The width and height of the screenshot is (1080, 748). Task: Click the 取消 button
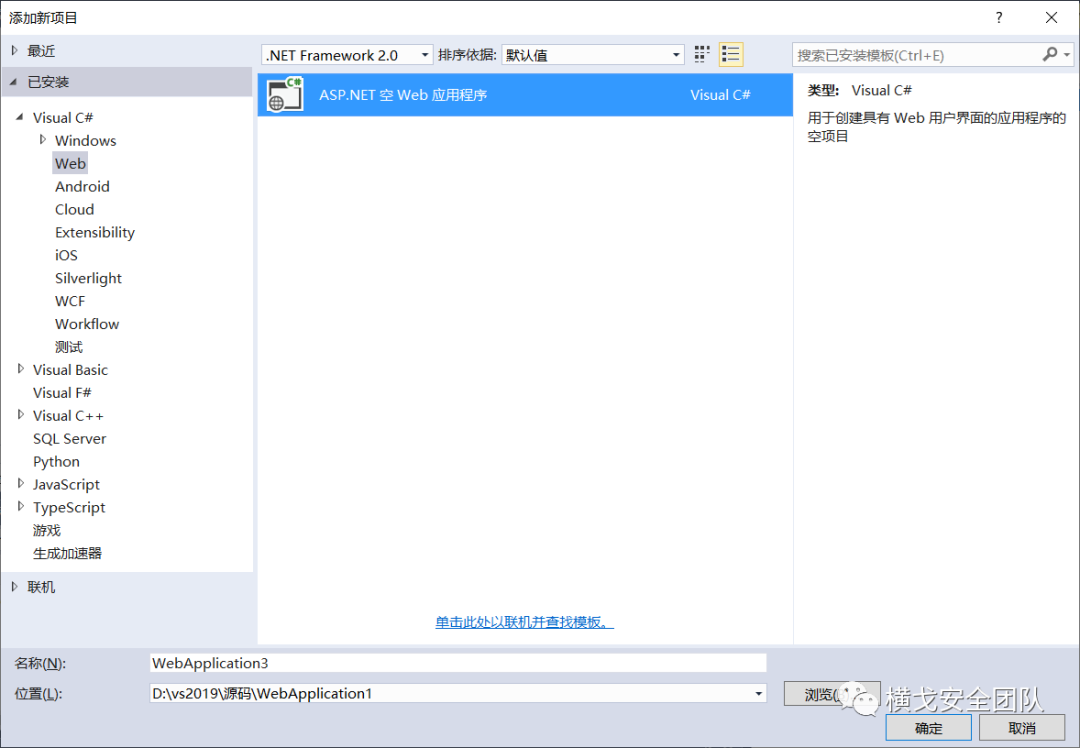pos(1022,728)
